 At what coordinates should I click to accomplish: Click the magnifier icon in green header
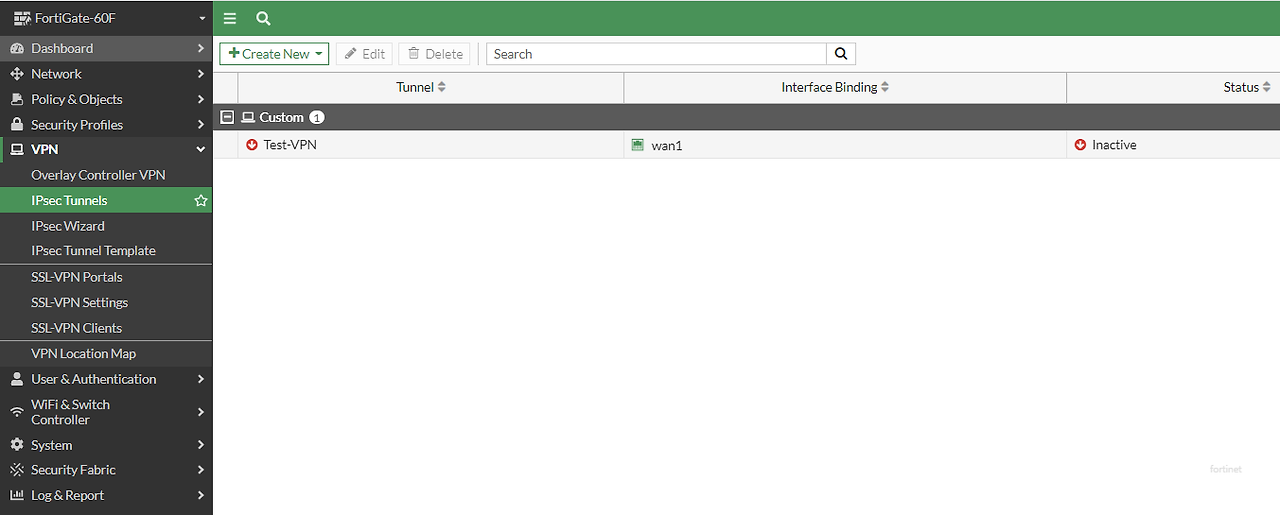coord(263,18)
